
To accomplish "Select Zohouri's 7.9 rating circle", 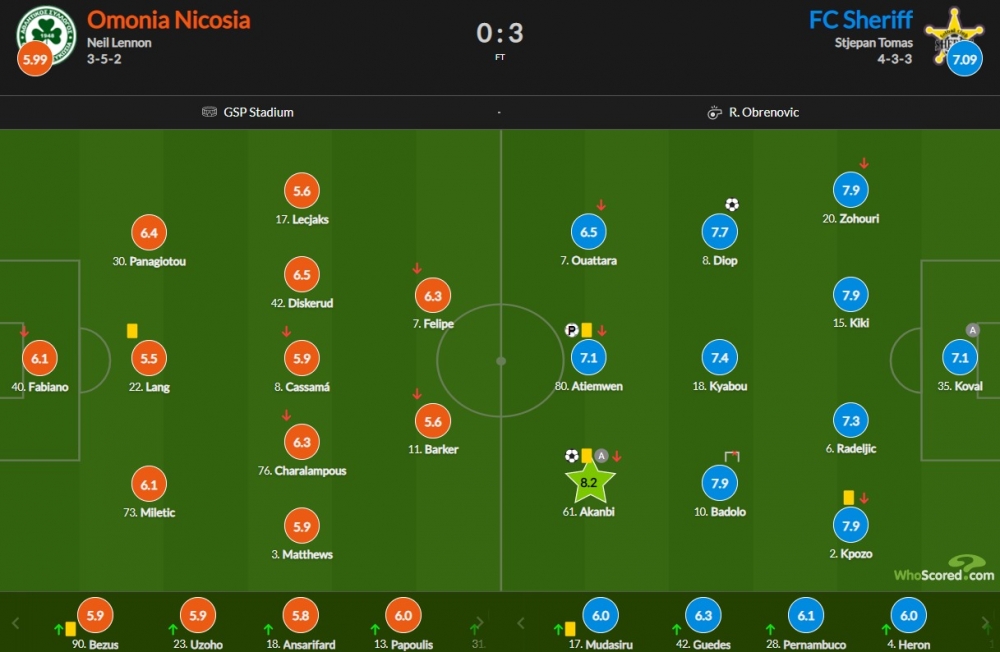I will (851, 190).
